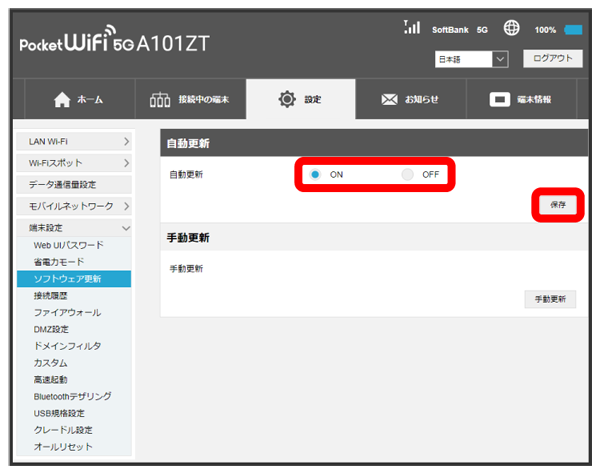The width and height of the screenshot is (600, 473).
Task: Click the device information icon
Action: (x=500, y=101)
